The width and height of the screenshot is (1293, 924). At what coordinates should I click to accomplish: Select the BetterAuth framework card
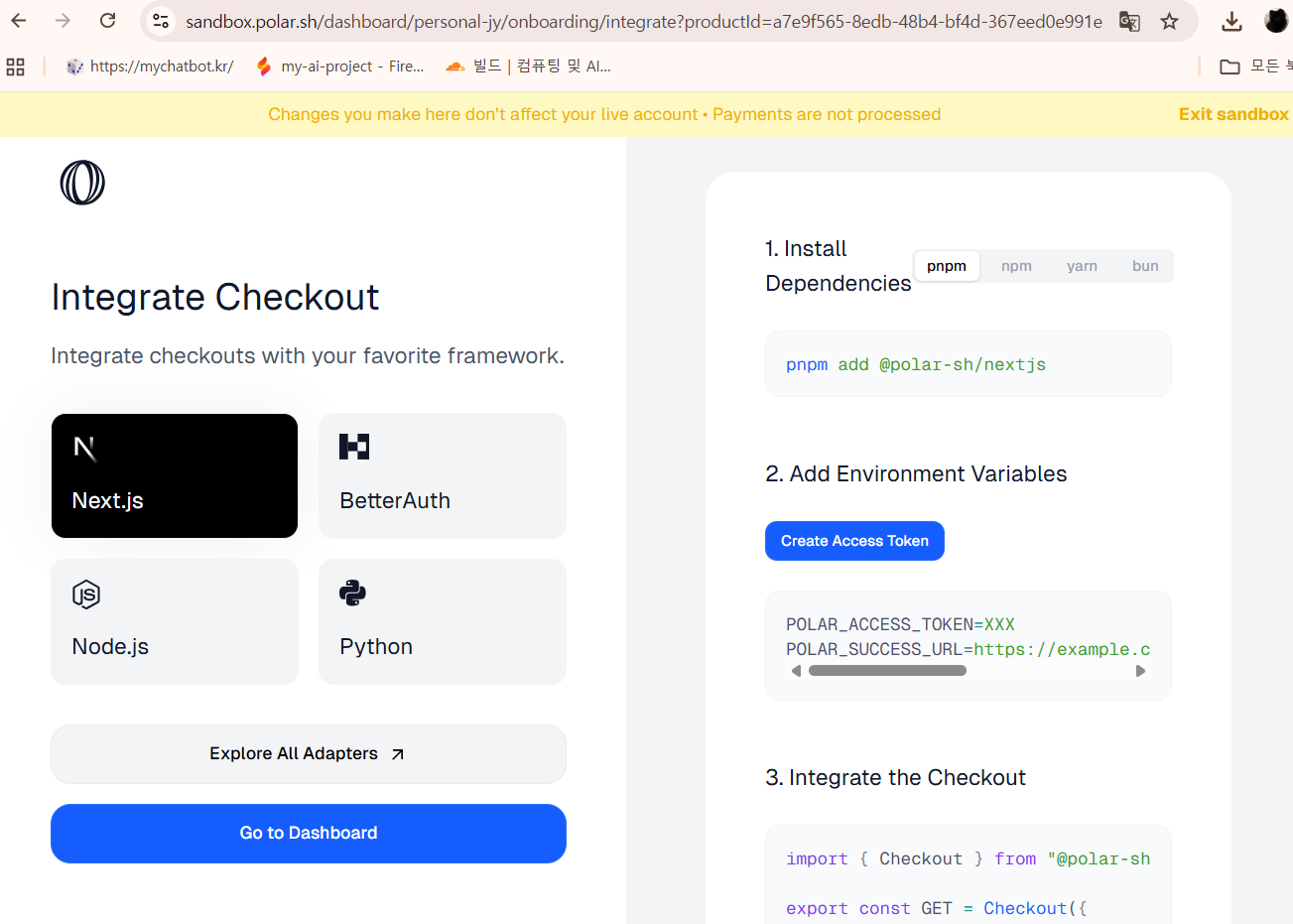coord(443,475)
